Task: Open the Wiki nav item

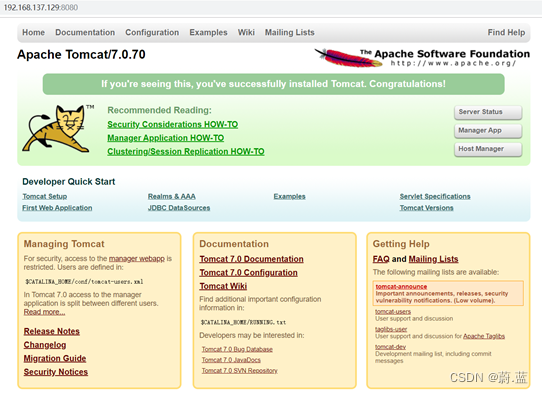Action: 246,33
